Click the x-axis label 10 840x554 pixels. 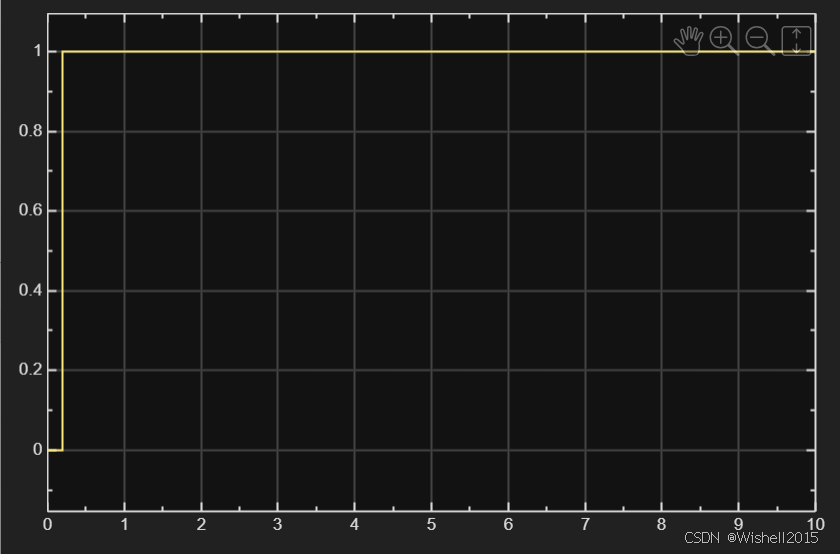pos(815,524)
